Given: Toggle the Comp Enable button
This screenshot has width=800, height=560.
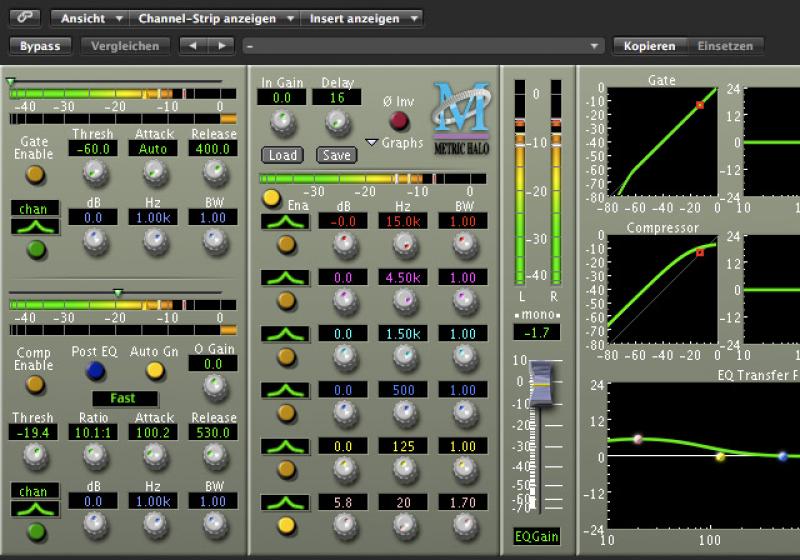Looking at the screenshot, I should click(34, 384).
